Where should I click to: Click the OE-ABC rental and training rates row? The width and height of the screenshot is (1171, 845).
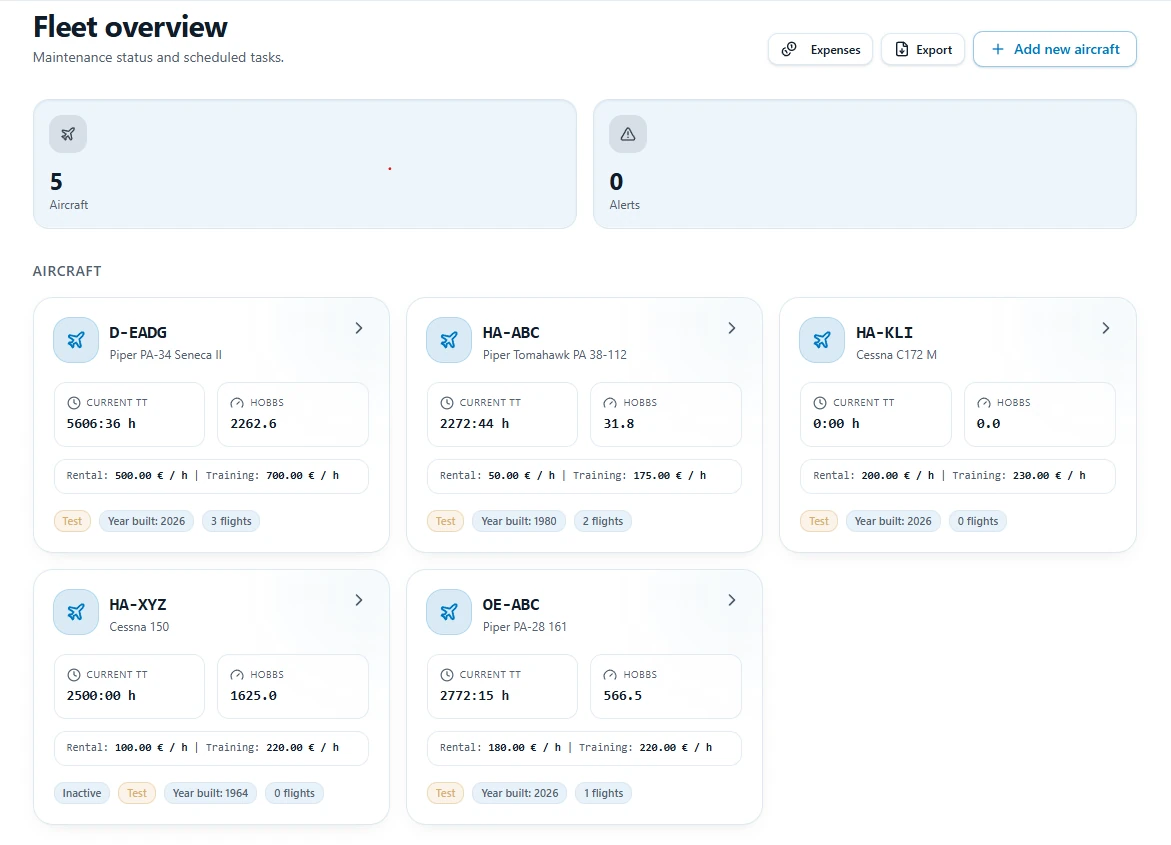tap(584, 748)
